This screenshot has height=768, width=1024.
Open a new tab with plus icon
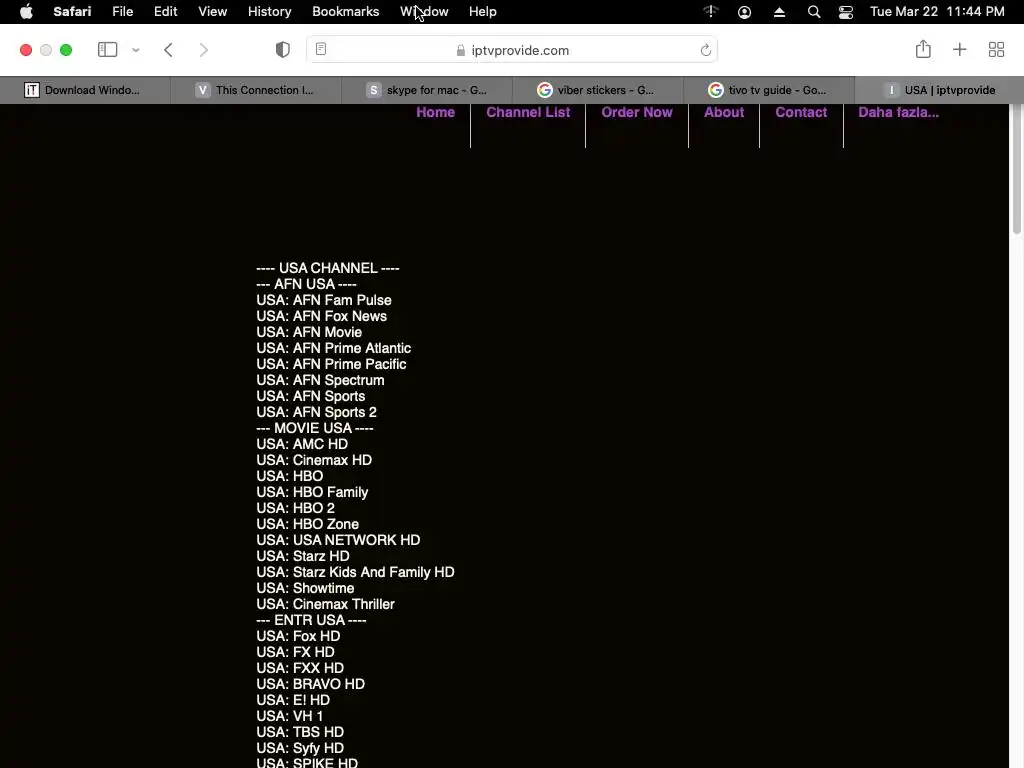959,50
